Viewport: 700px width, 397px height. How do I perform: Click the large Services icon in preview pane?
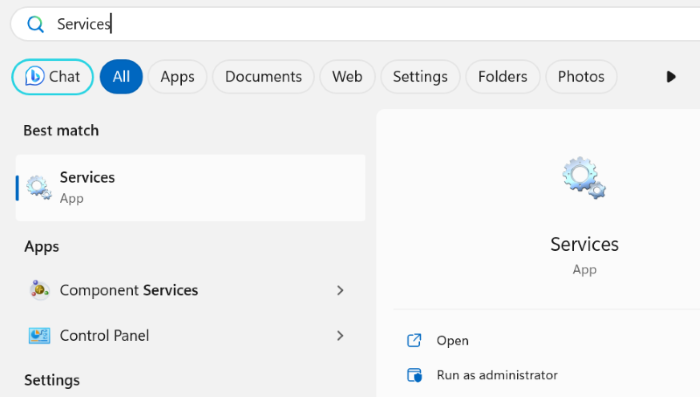click(584, 178)
